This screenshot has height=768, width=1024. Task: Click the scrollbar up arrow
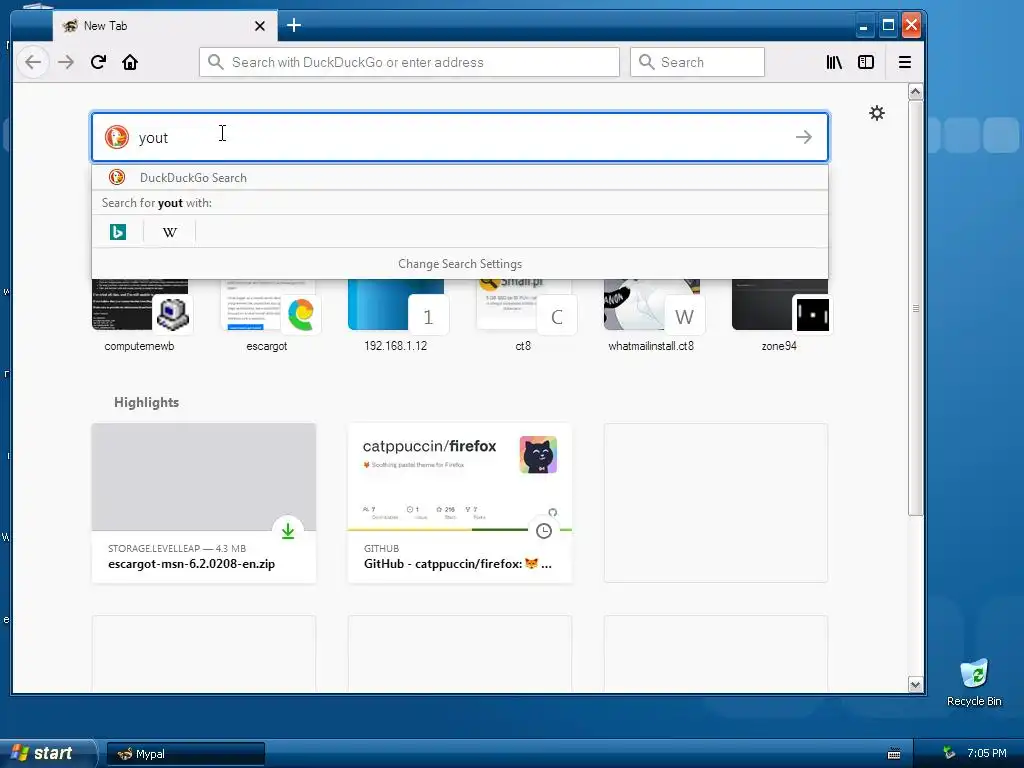point(915,92)
